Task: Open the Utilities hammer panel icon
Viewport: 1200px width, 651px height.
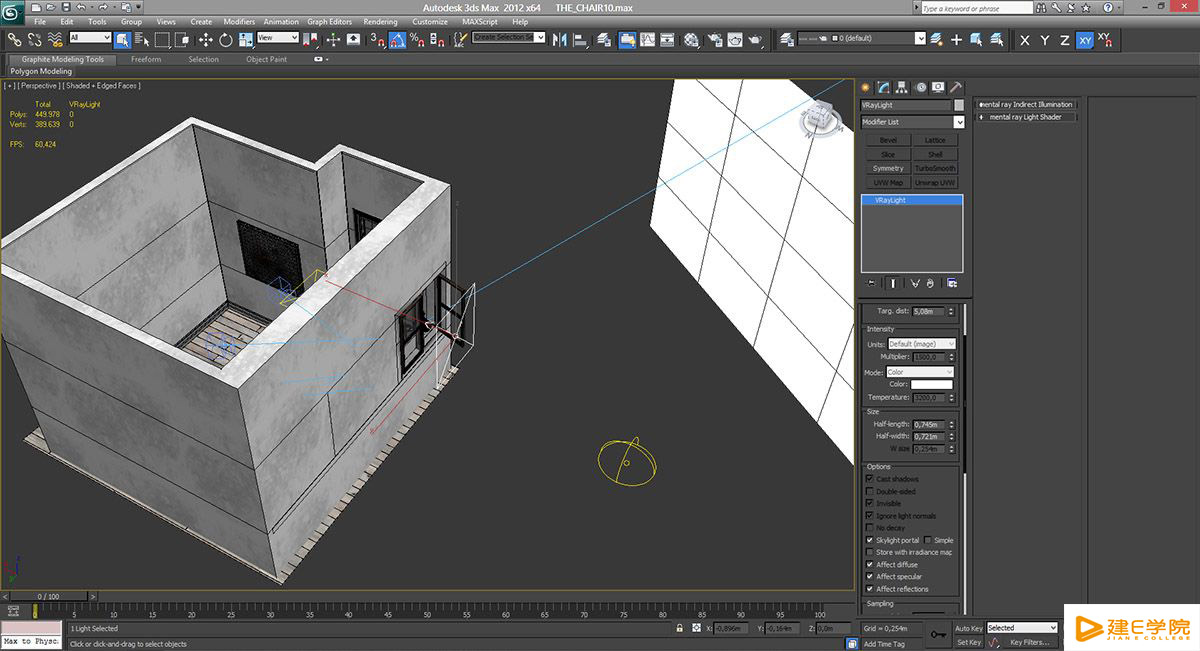Action: (956, 87)
